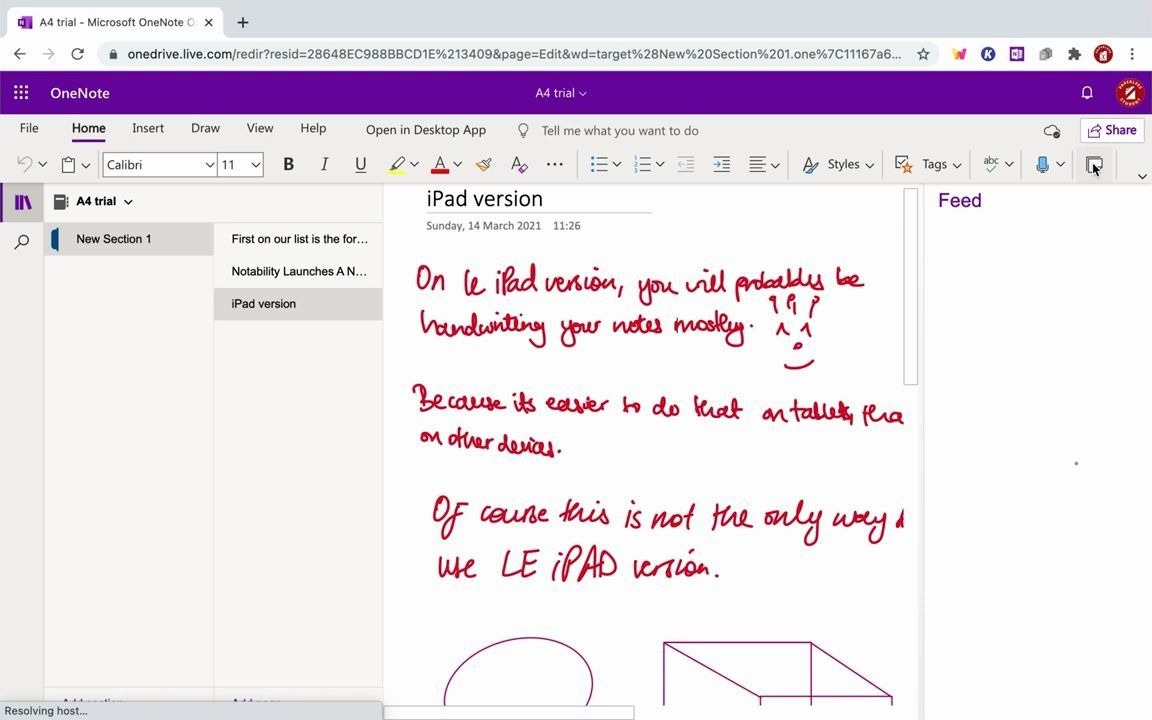Select the iPad version page in list
The height and width of the screenshot is (720, 1152).
[263, 303]
